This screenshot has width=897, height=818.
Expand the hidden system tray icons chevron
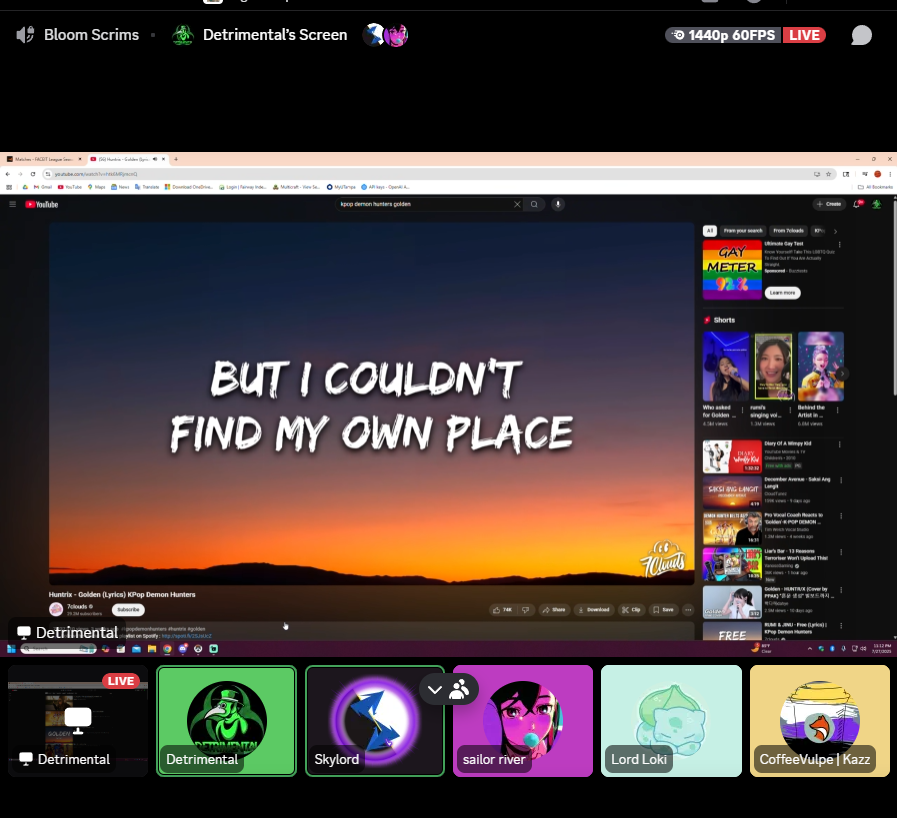click(809, 649)
